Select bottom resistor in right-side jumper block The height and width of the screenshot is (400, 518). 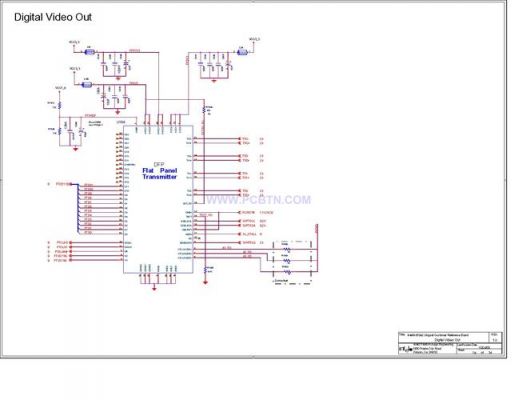point(286,272)
